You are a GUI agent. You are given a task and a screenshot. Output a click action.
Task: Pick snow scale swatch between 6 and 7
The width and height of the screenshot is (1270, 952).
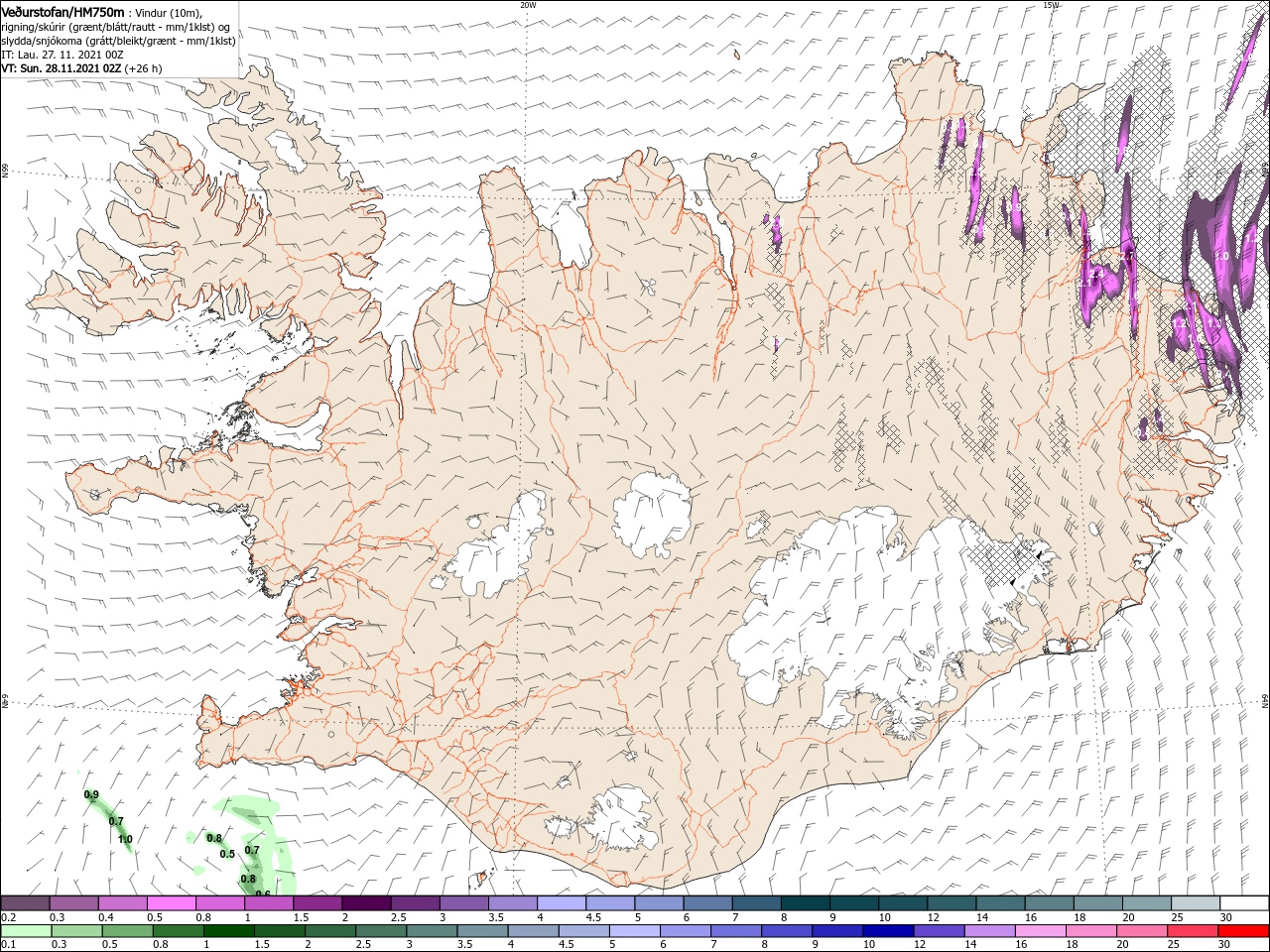[706, 903]
